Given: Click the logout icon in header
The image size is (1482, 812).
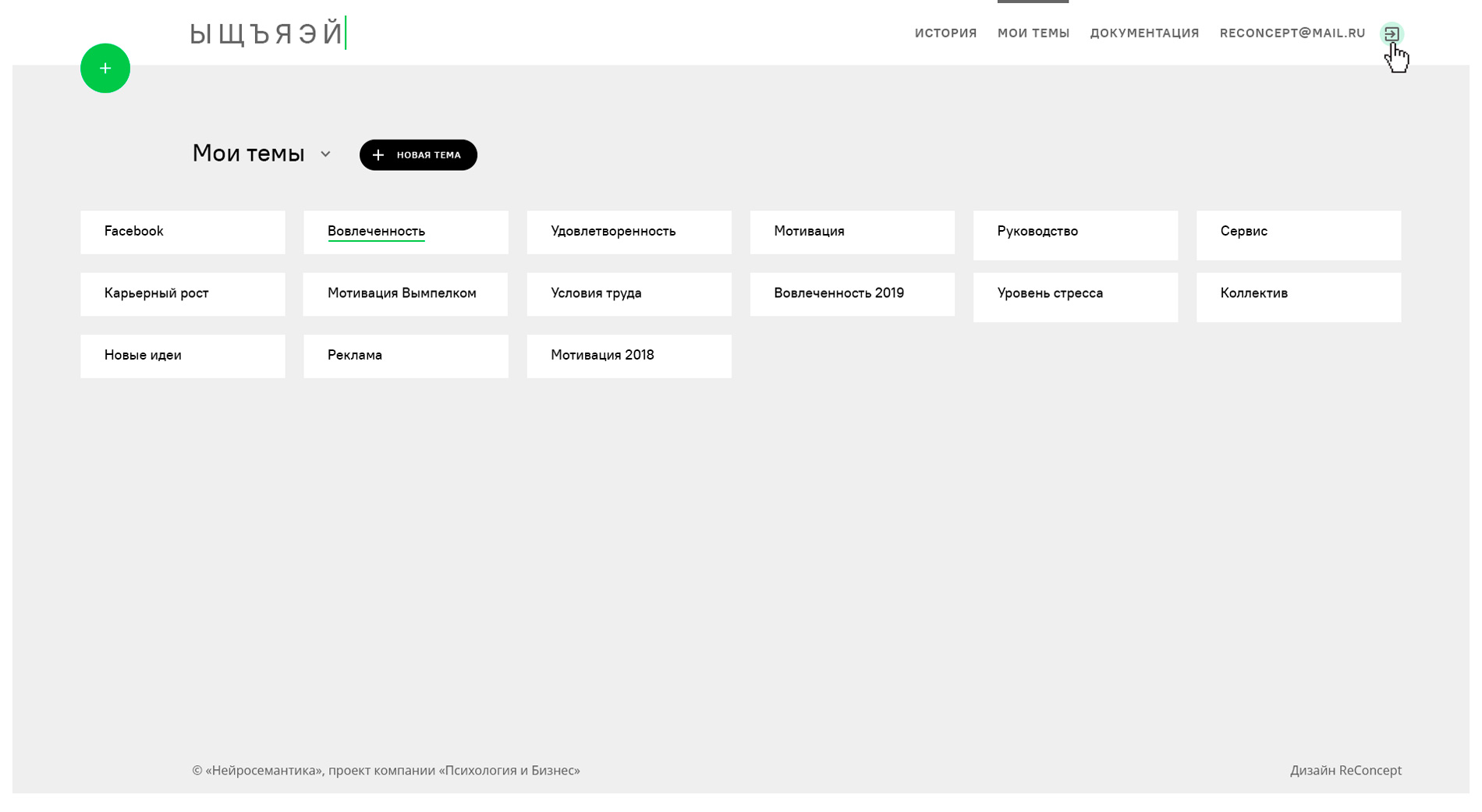Looking at the screenshot, I should 1391,34.
